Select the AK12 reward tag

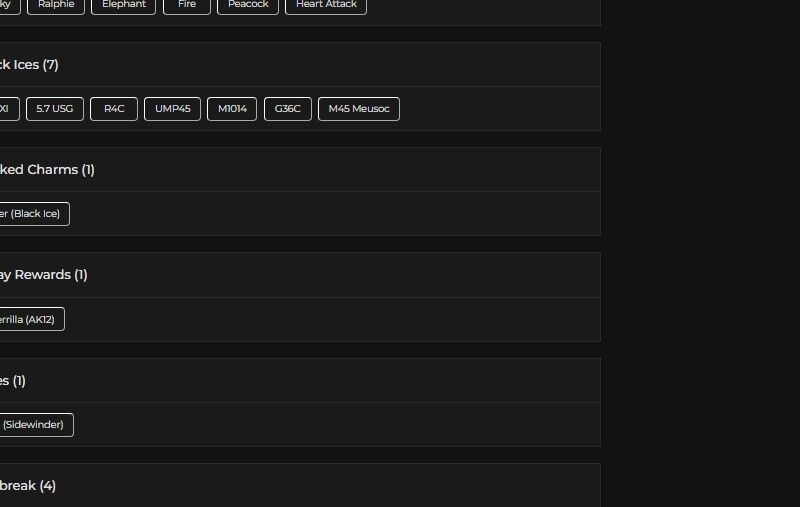[x=30, y=319]
